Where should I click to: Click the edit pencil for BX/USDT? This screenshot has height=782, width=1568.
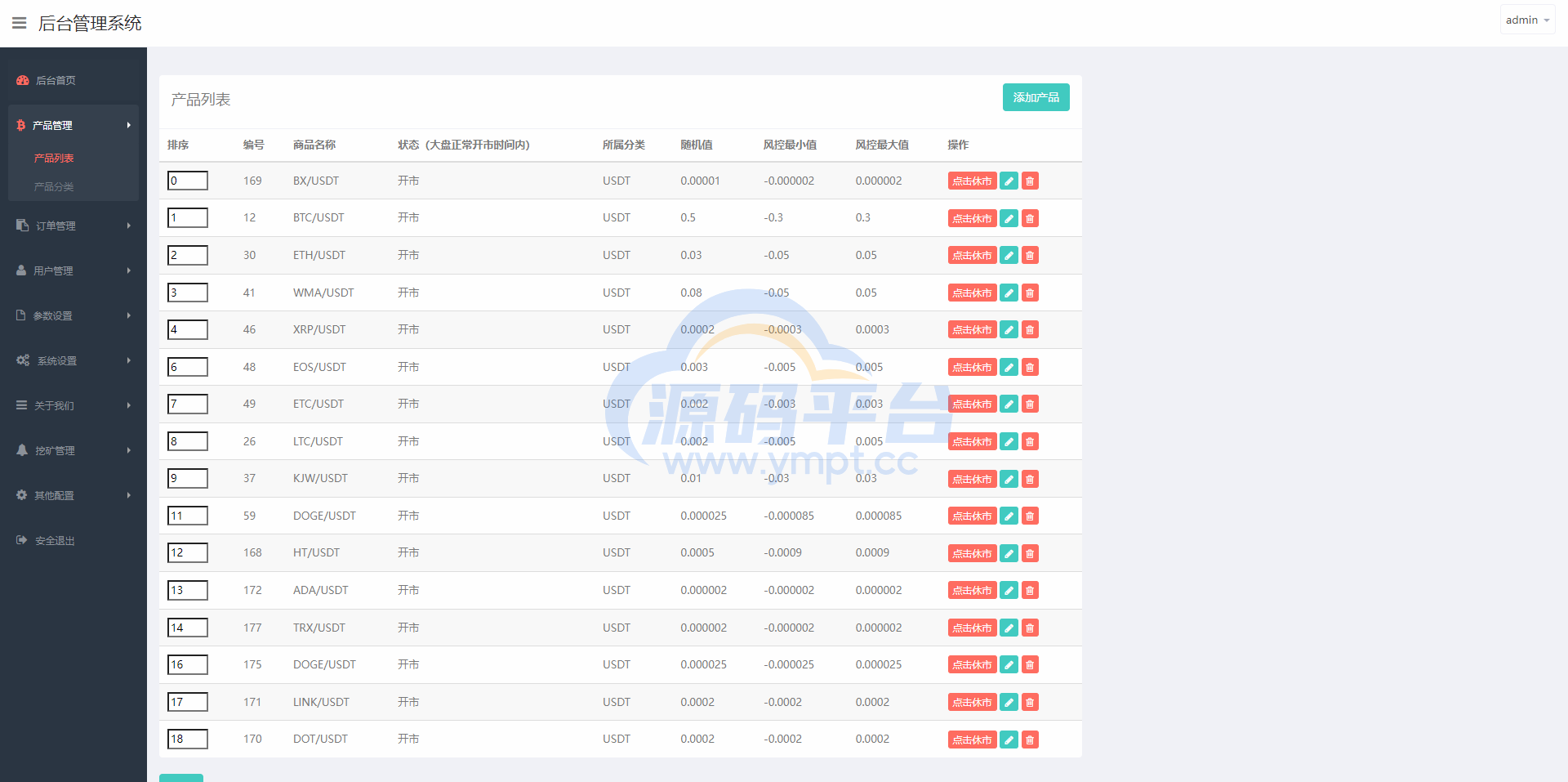pos(1009,181)
